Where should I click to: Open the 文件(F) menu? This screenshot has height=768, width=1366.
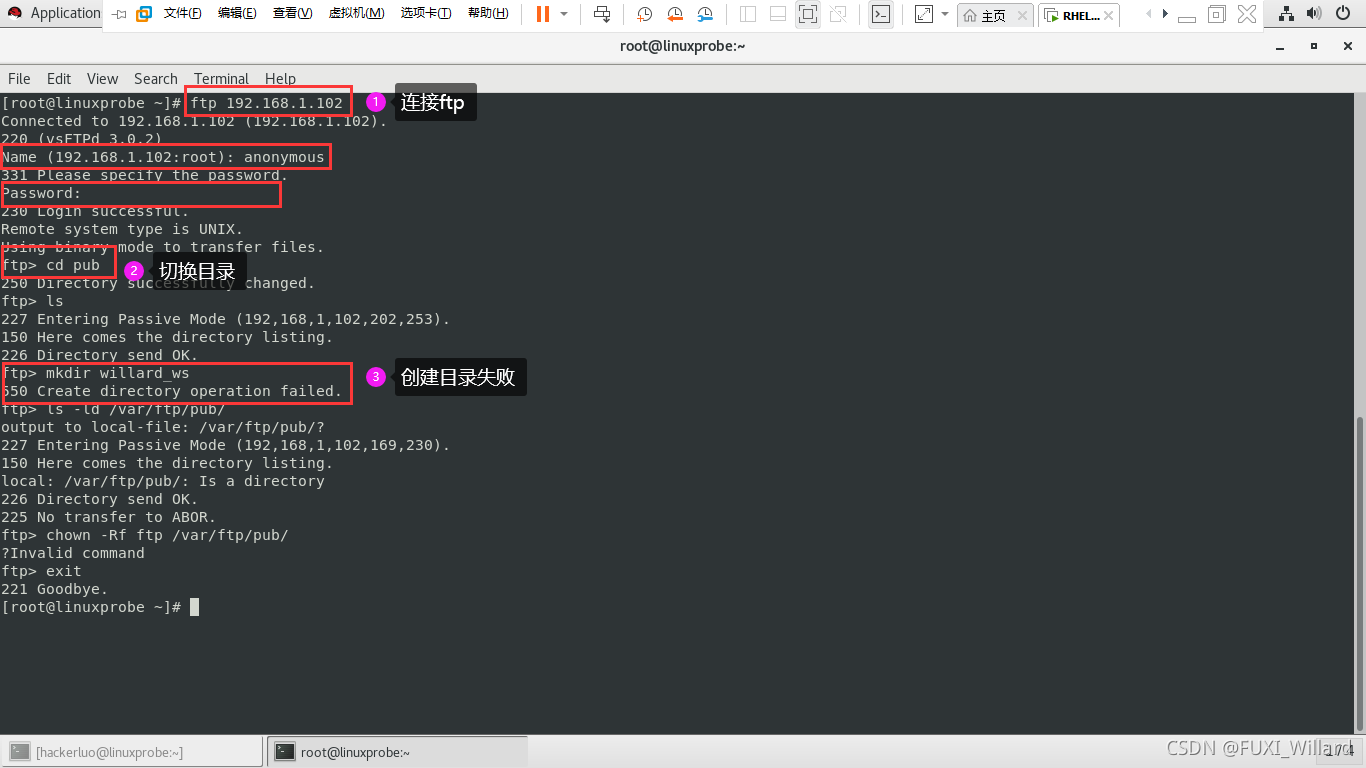(x=182, y=14)
